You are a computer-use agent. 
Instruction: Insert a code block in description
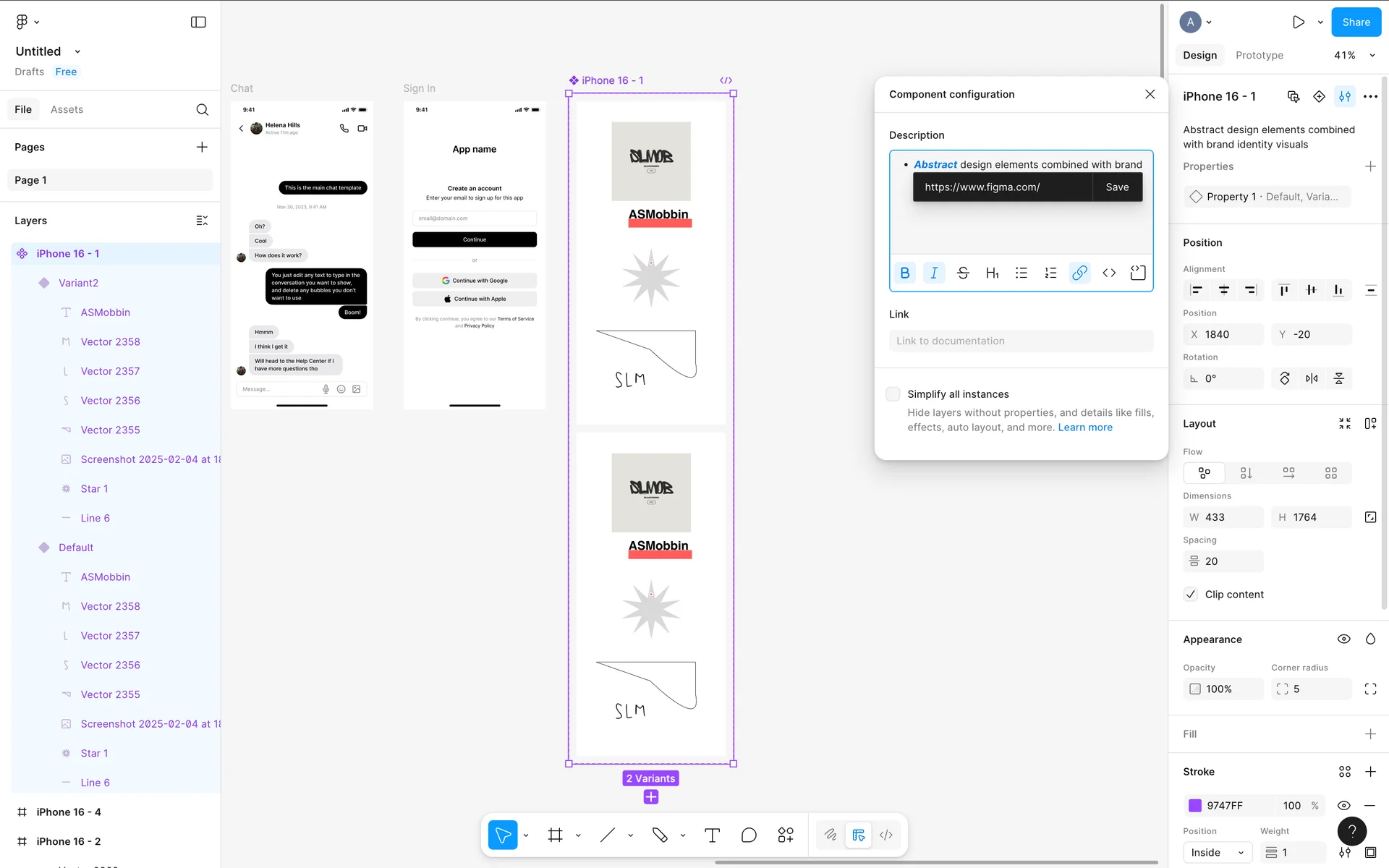[1138, 273]
